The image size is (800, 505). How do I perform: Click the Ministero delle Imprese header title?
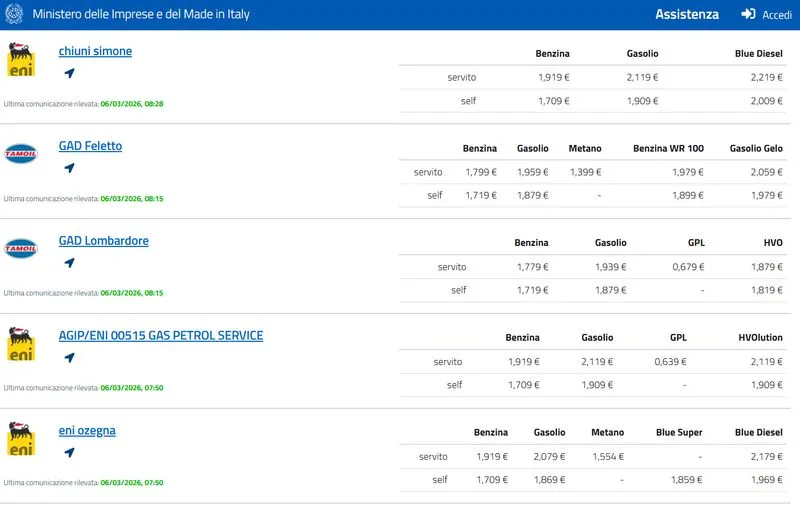[141, 15]
